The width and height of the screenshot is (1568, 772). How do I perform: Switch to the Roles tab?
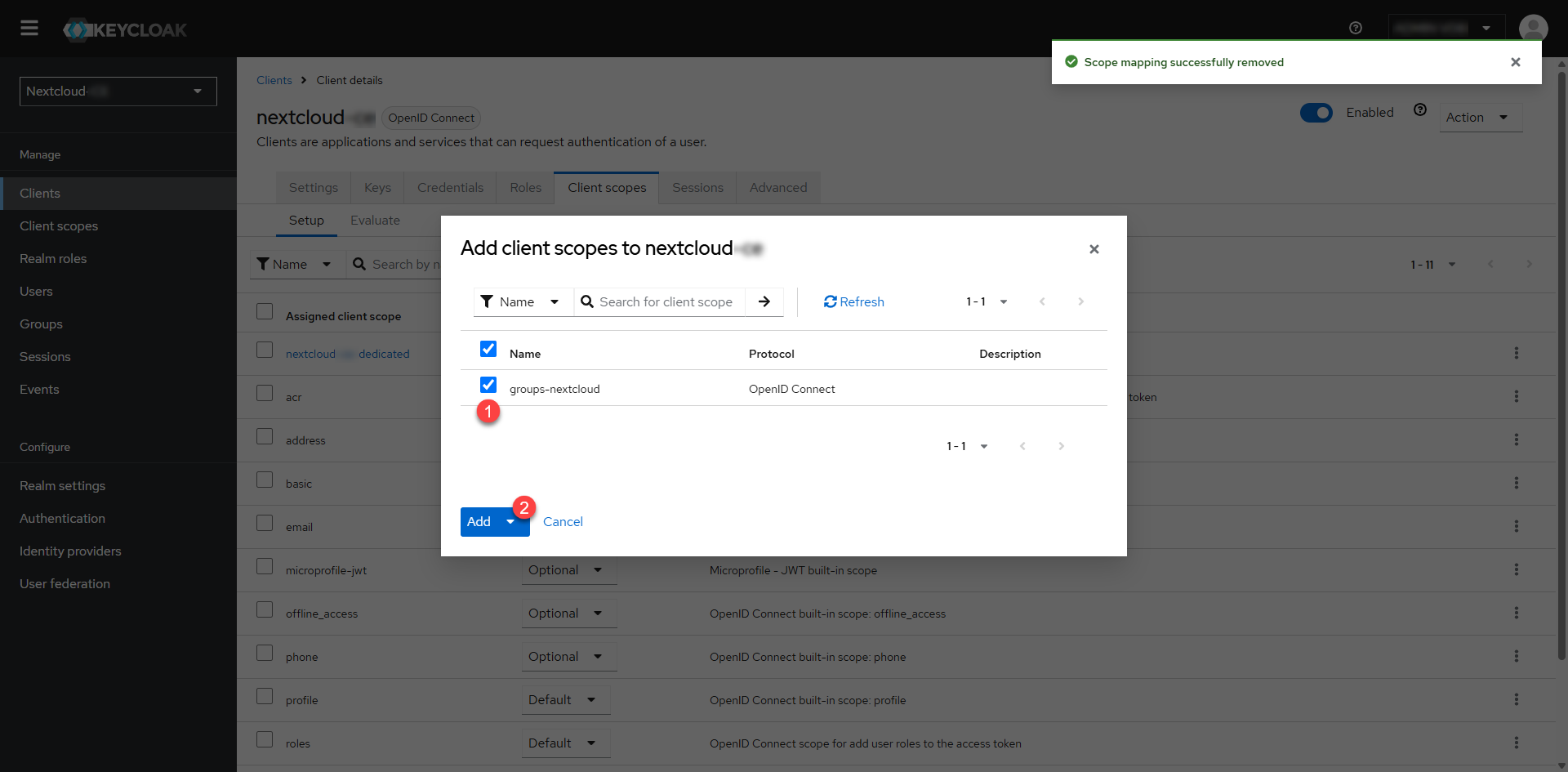525,188
